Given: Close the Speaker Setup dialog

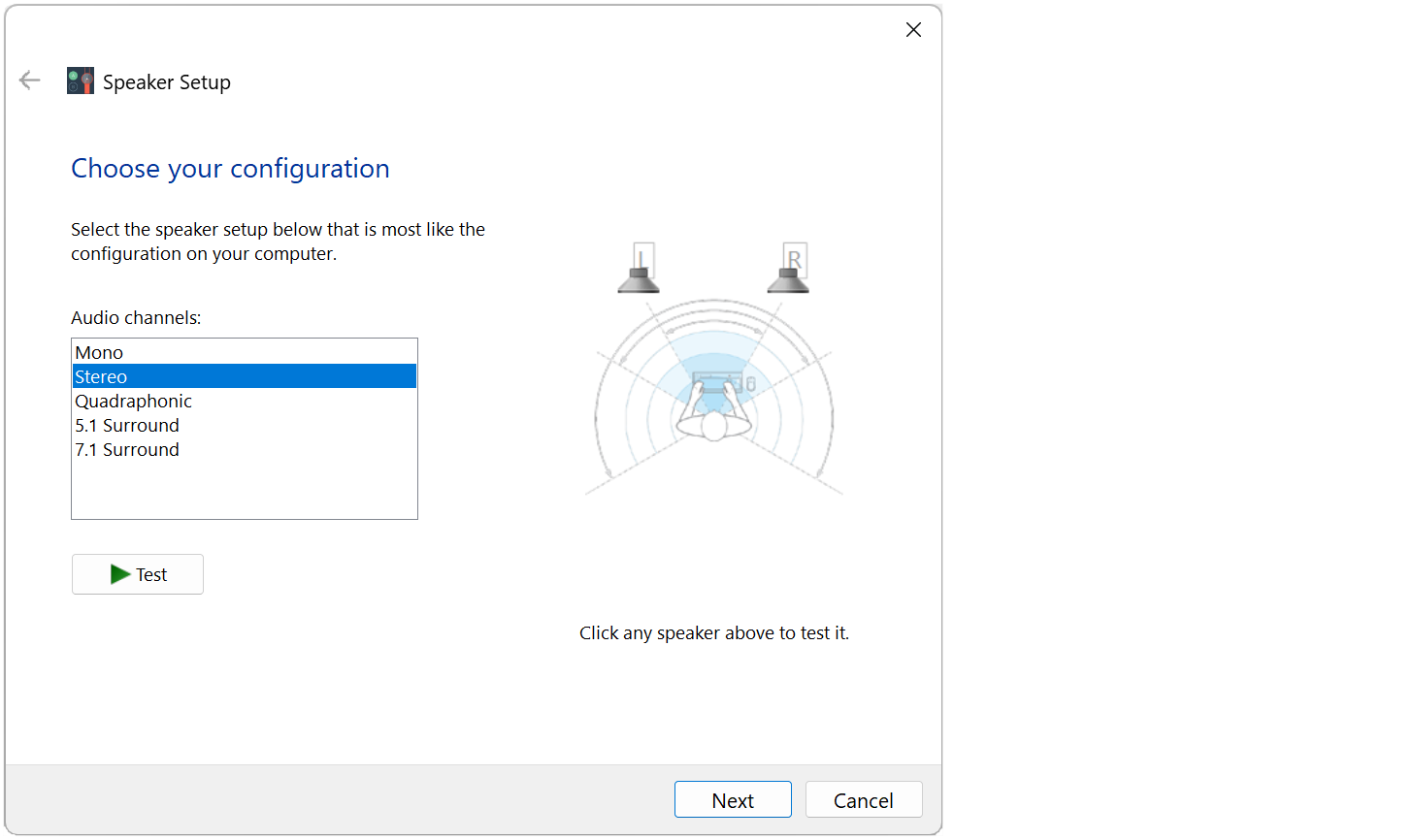Looking at the screenshot, I should pyautogui.click(x=913, y=30).
